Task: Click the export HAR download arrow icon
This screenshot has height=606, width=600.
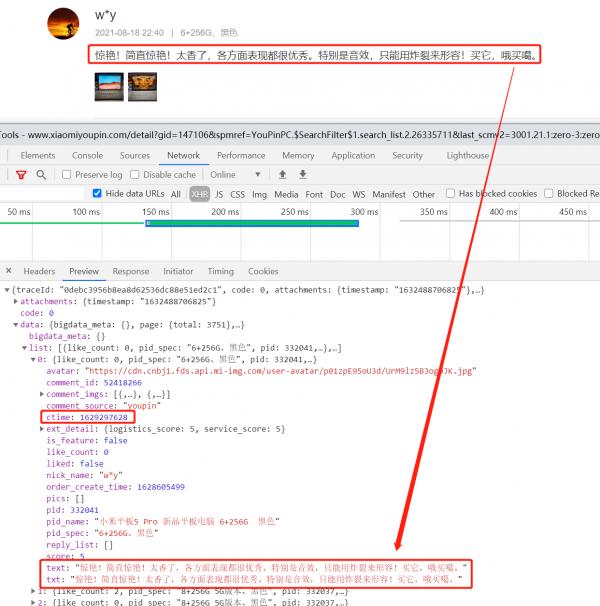Action: tap(302, 175)
